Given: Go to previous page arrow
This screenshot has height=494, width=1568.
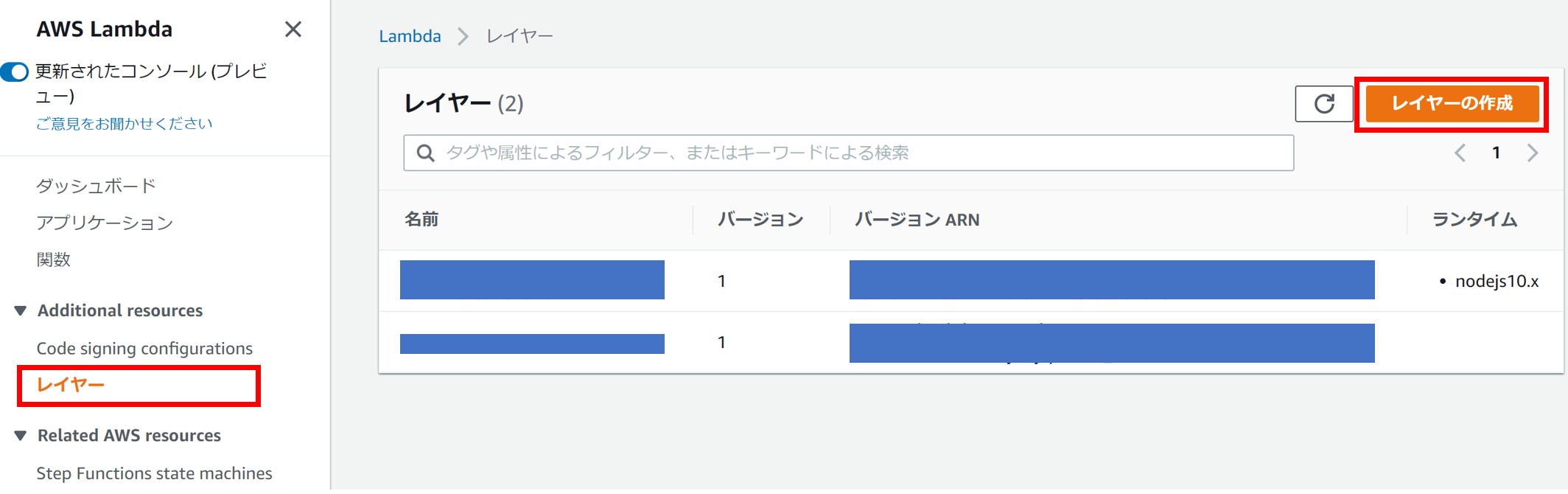Looking at the screenshot, I should point(1460,153).
